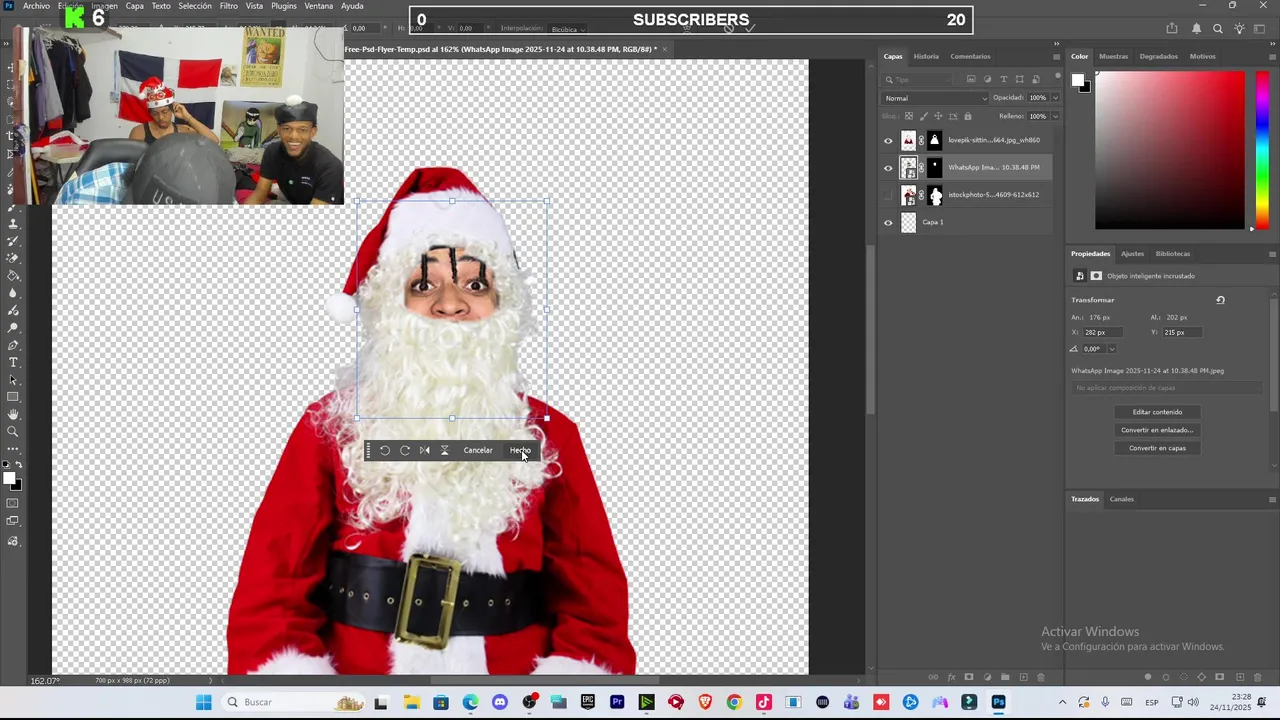The width and height of the screenshot is (1280, 720).
Task: Toggle Quick Mask mode icon
Action: click(12, 503)
